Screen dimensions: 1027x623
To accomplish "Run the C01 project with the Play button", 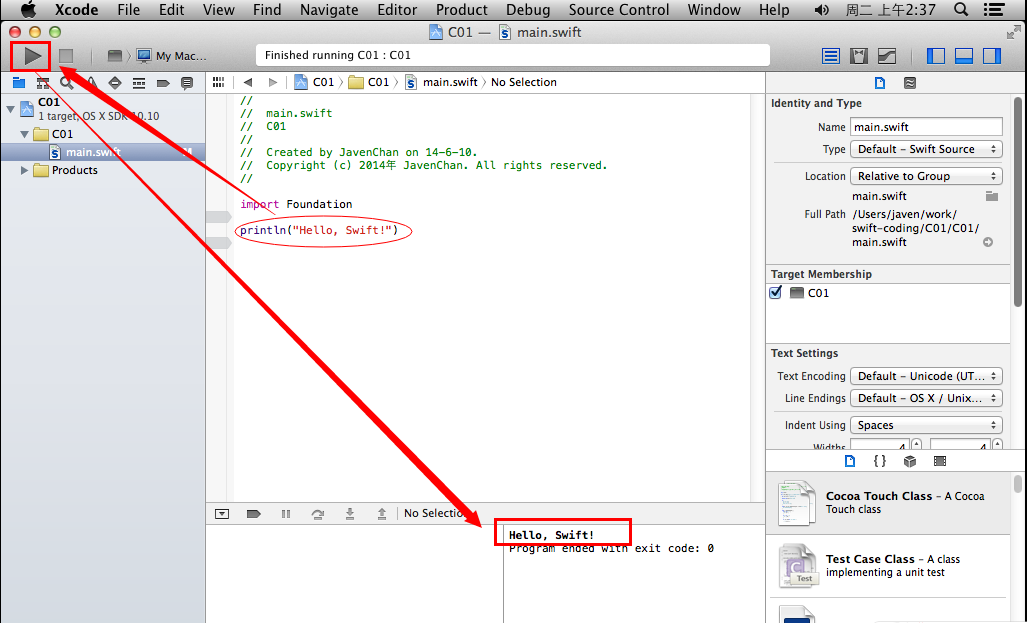I will 32,56.
